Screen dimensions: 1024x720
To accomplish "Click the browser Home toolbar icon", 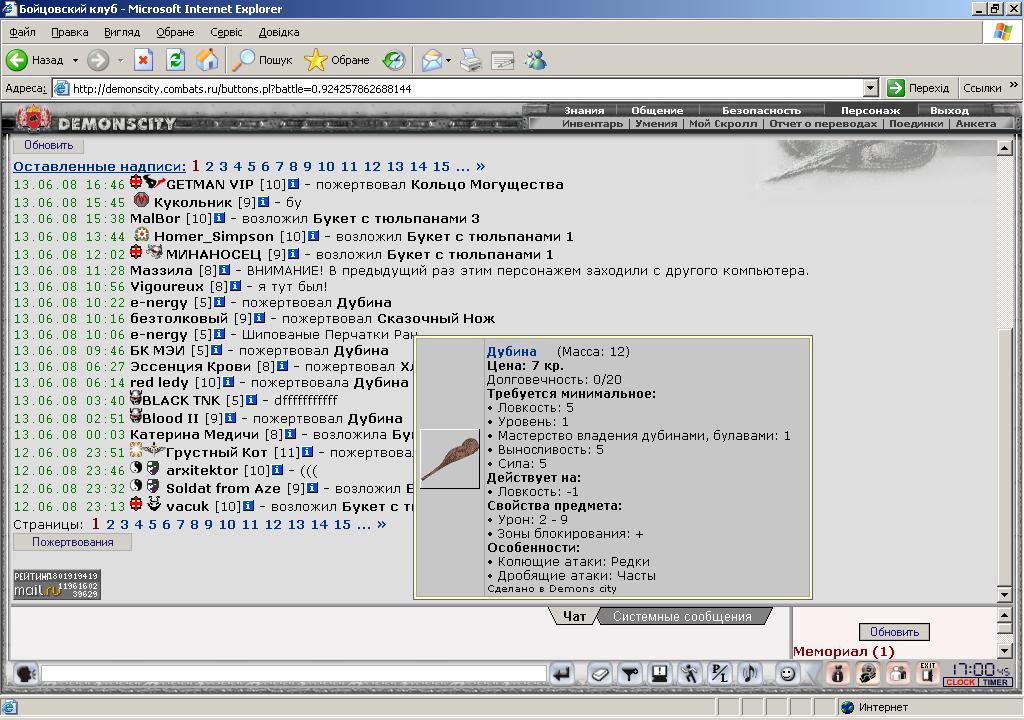I will point(207,60).
